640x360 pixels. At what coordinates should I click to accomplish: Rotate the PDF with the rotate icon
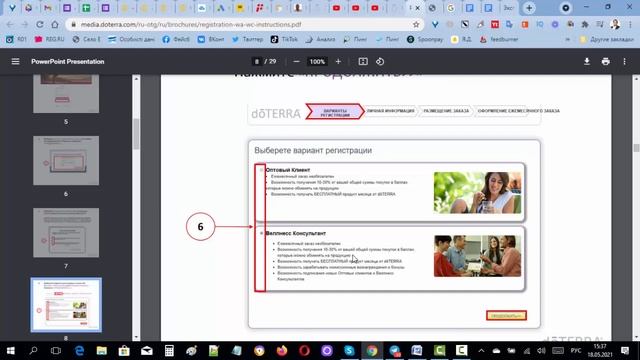380,62
